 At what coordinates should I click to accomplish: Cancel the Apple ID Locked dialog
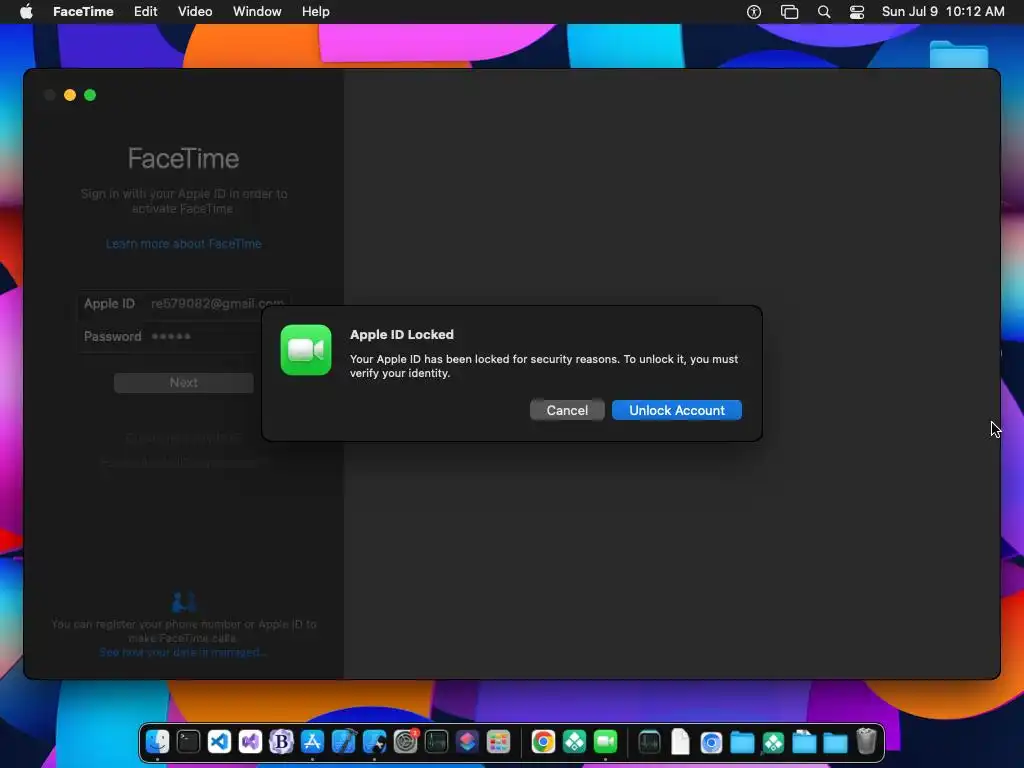tap(567, 410)
